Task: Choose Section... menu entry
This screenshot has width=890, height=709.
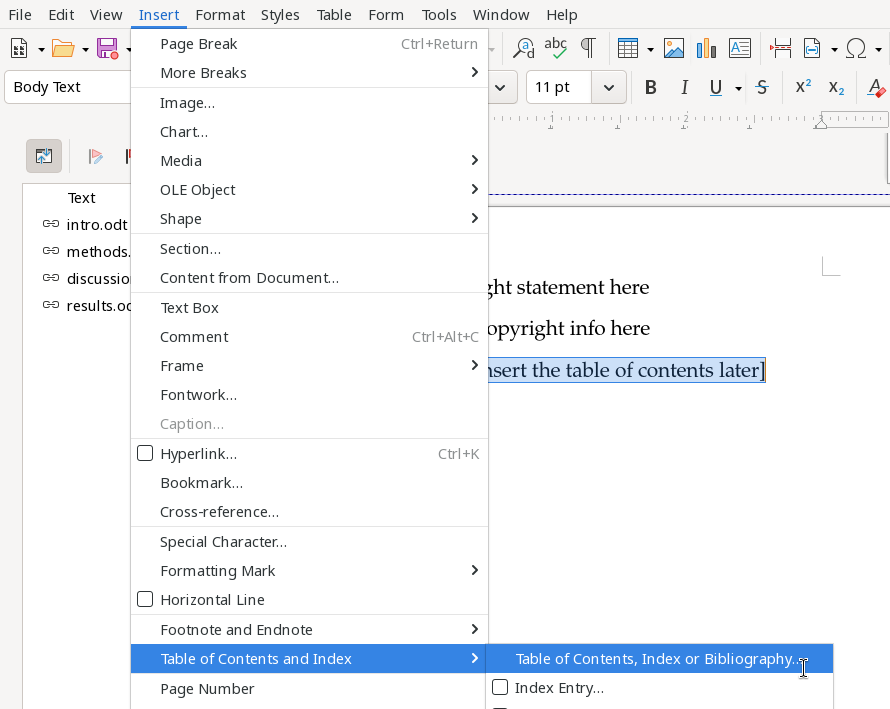Action: (309, 249)
